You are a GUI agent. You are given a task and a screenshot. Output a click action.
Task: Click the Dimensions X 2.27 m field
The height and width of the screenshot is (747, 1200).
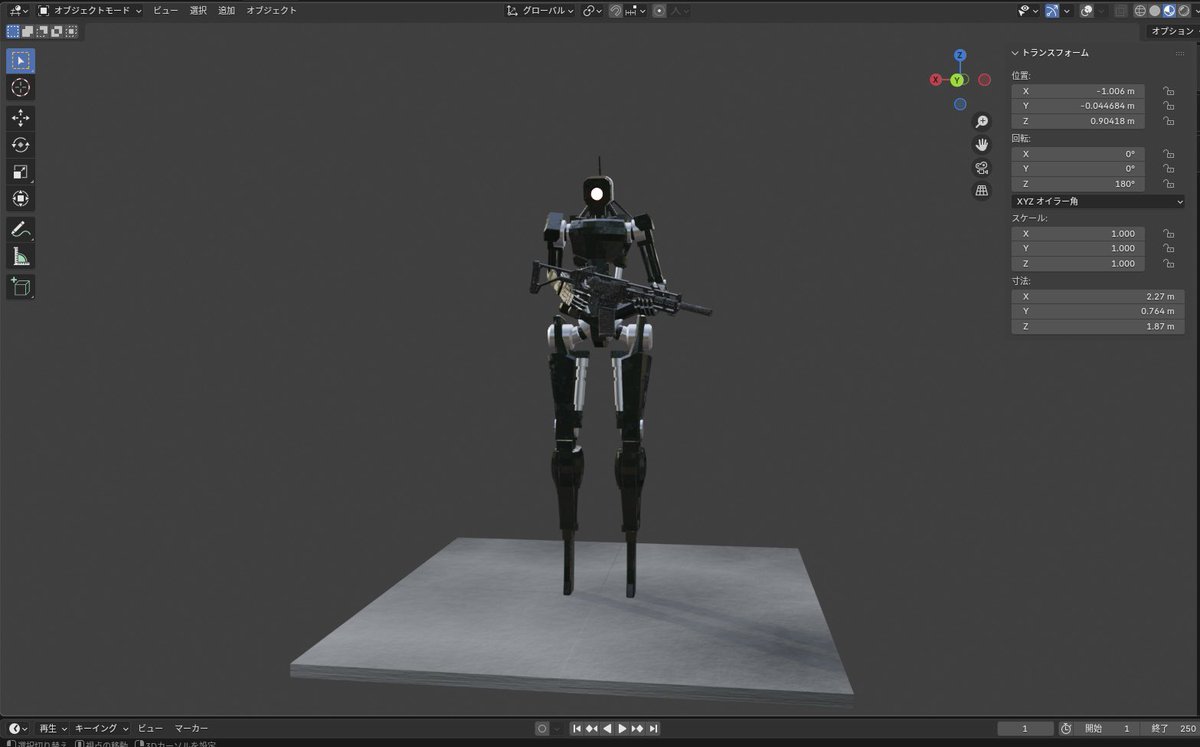[1098, 296]
